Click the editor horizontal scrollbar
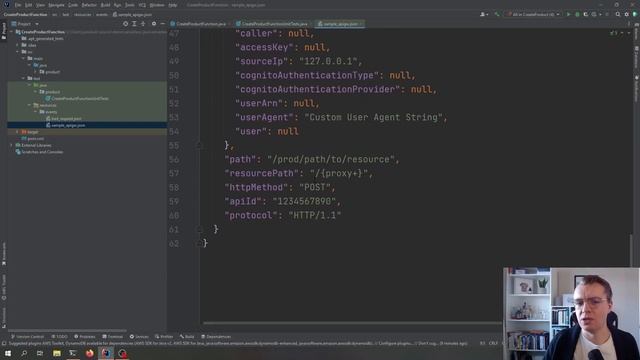Viewport: 640px width, 360px height. (353, 323)
